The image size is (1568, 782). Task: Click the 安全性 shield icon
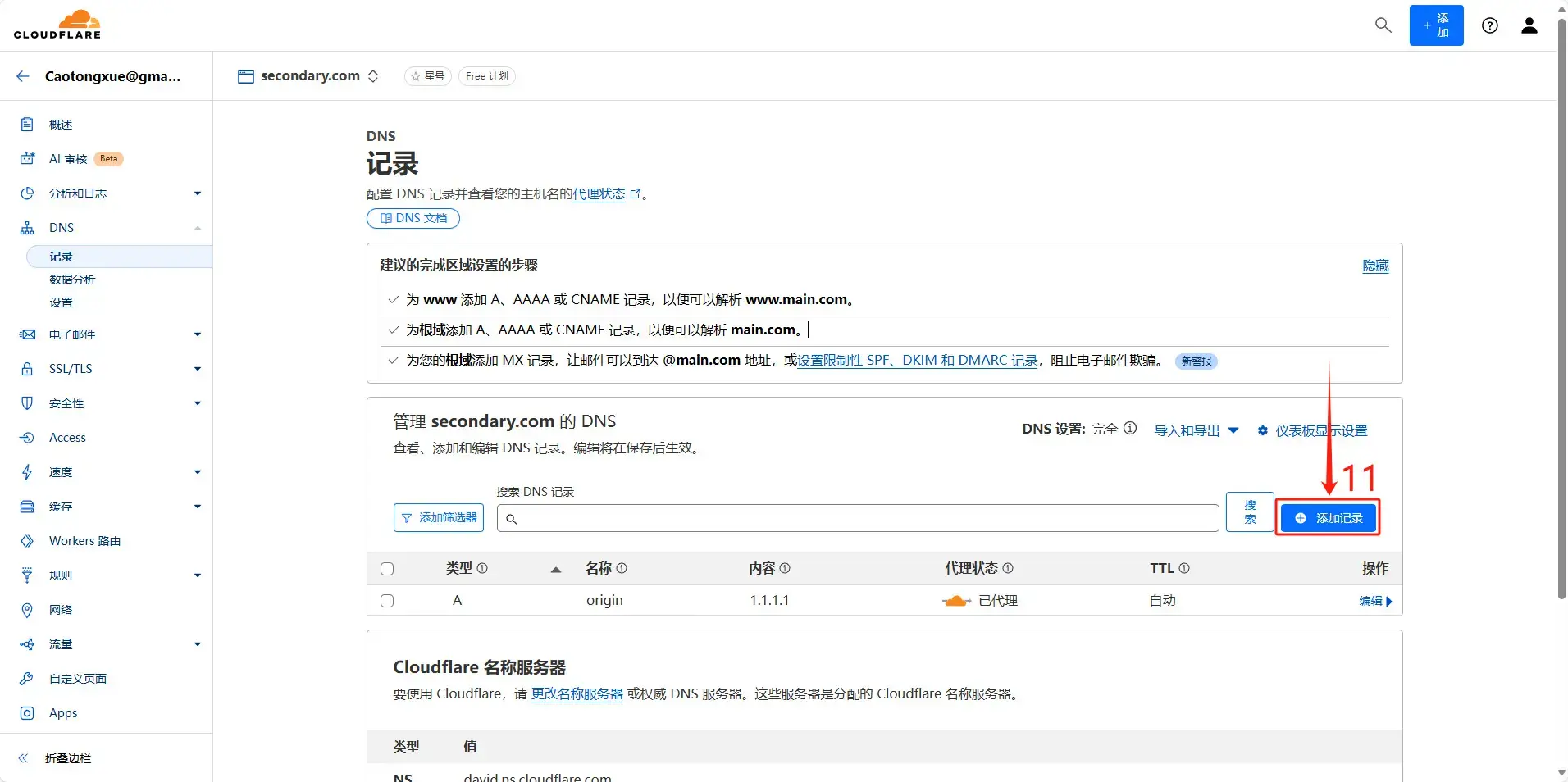click(x=27, y=403)
